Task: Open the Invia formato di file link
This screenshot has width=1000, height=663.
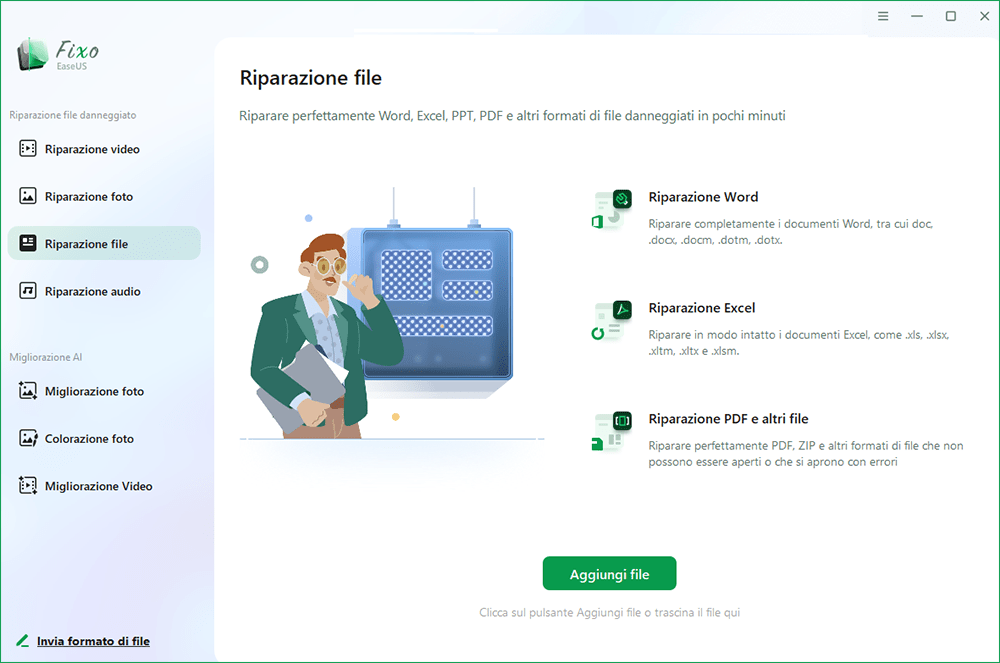Action: [93, 641]
